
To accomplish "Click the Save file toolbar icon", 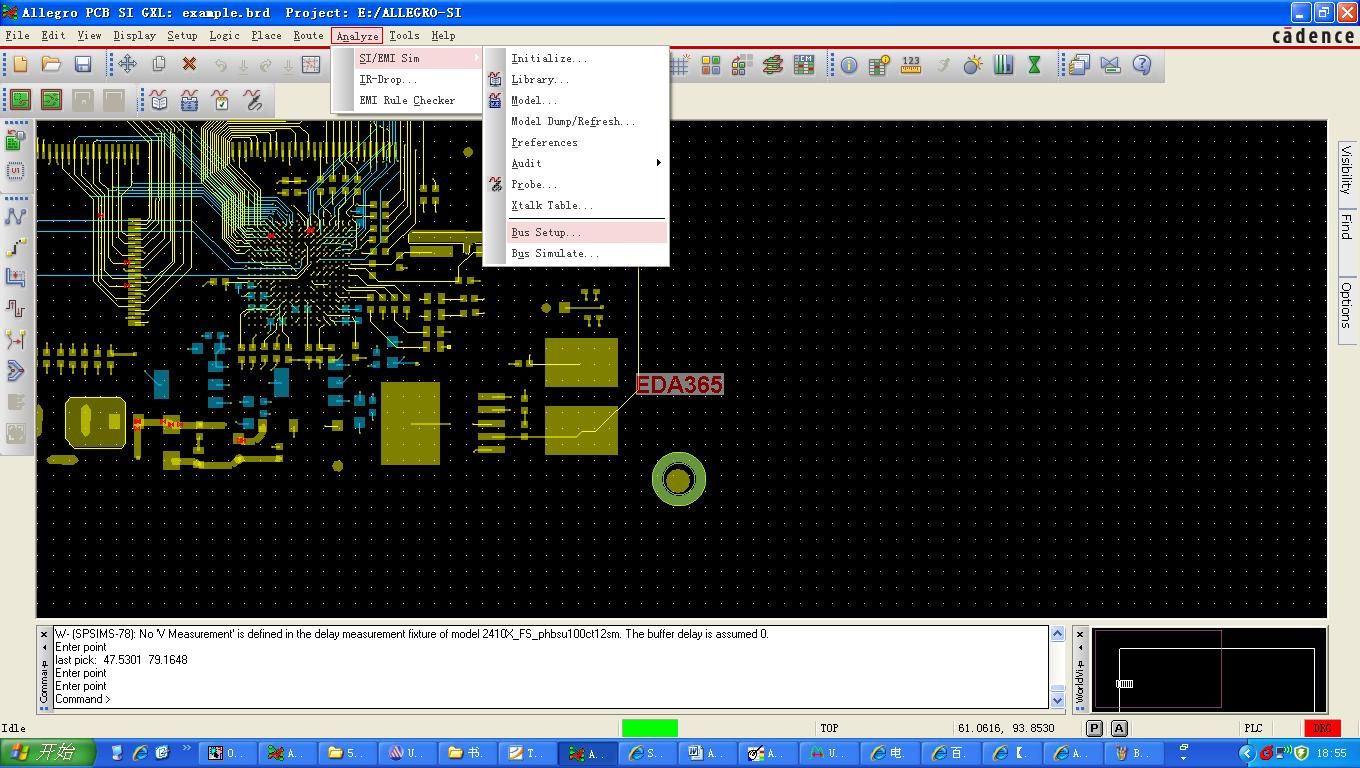I will tap(83, 65).
